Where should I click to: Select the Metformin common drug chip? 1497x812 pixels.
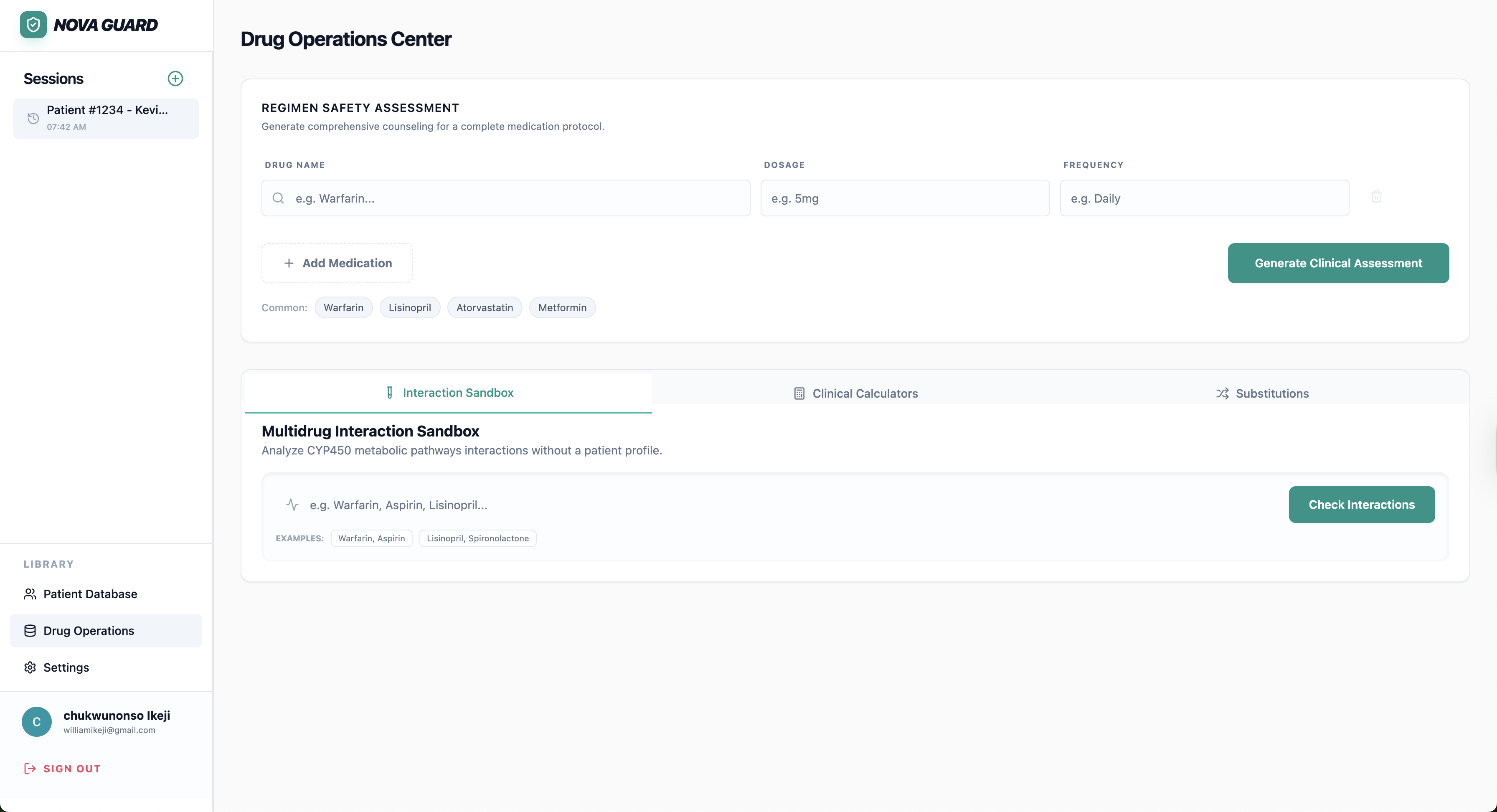click(562, 307)
